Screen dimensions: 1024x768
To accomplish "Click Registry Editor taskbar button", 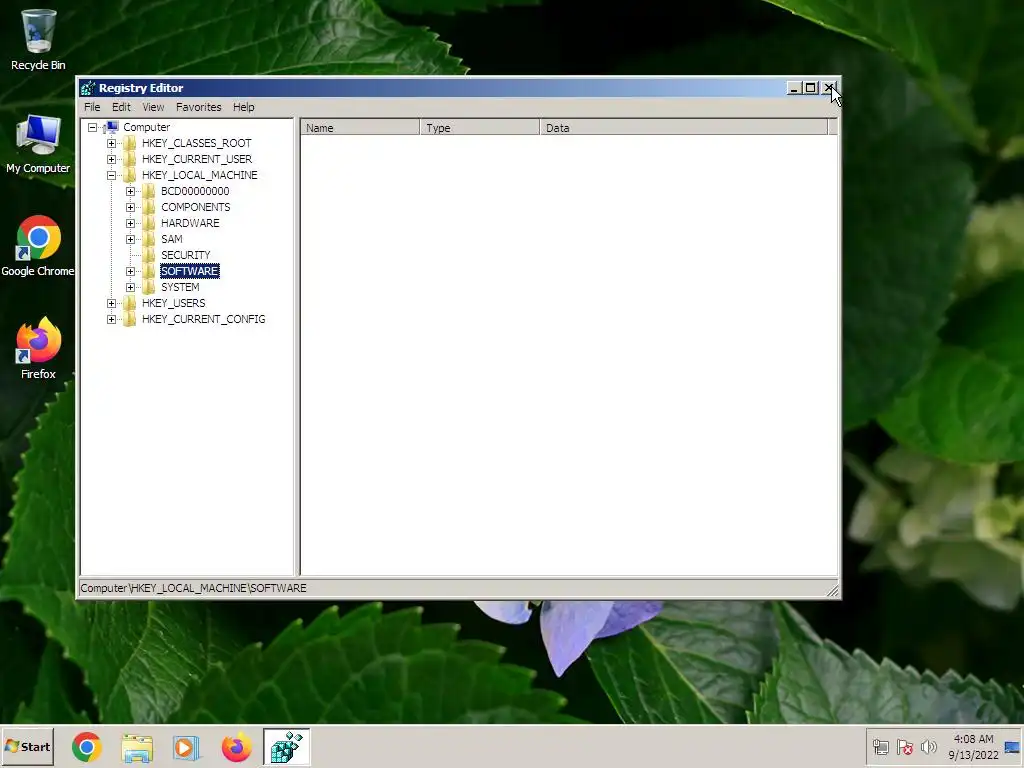I will 287,747.
